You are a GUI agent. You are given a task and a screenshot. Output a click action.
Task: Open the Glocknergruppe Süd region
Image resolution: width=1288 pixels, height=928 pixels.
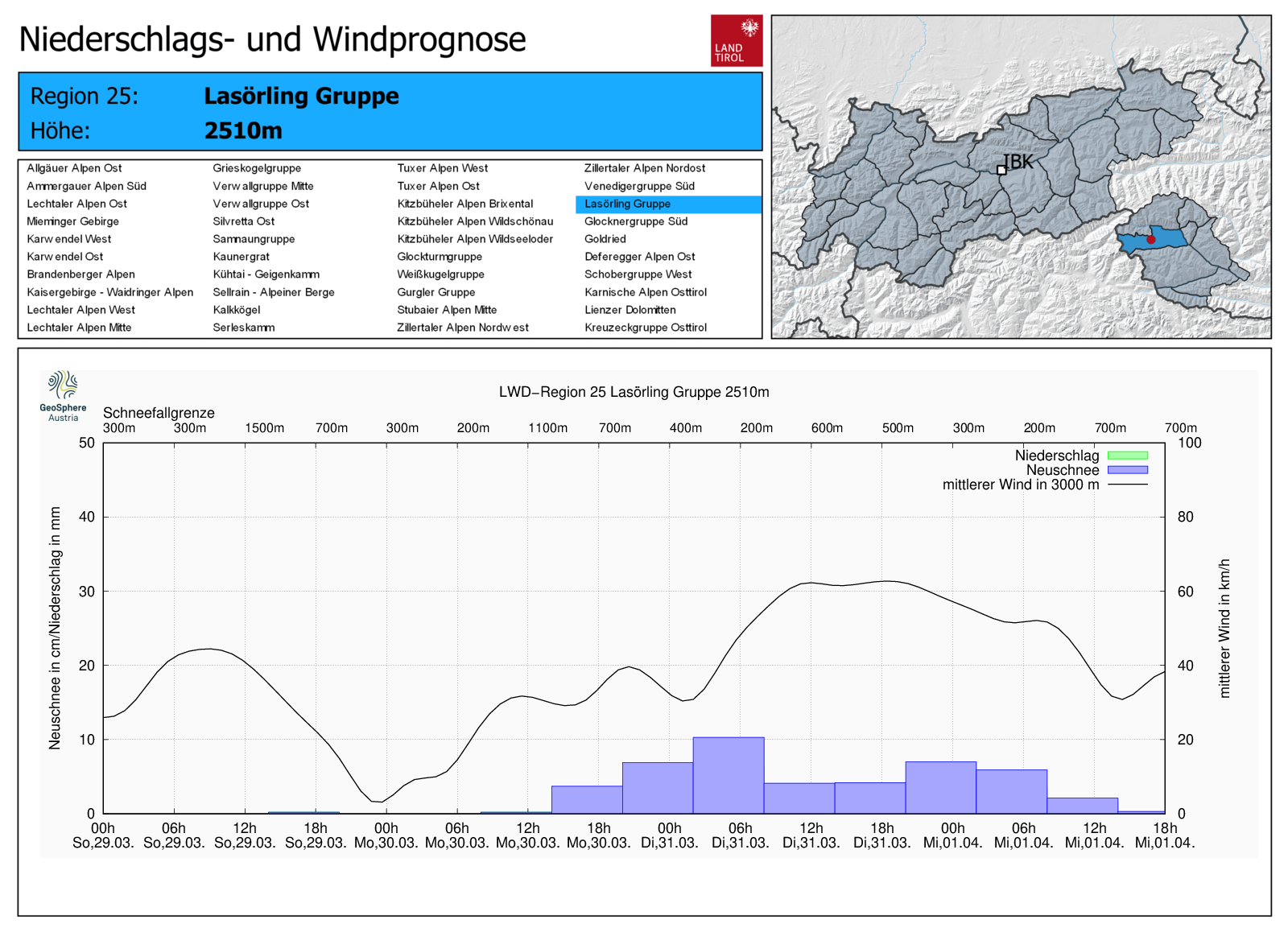coord(635,221)
